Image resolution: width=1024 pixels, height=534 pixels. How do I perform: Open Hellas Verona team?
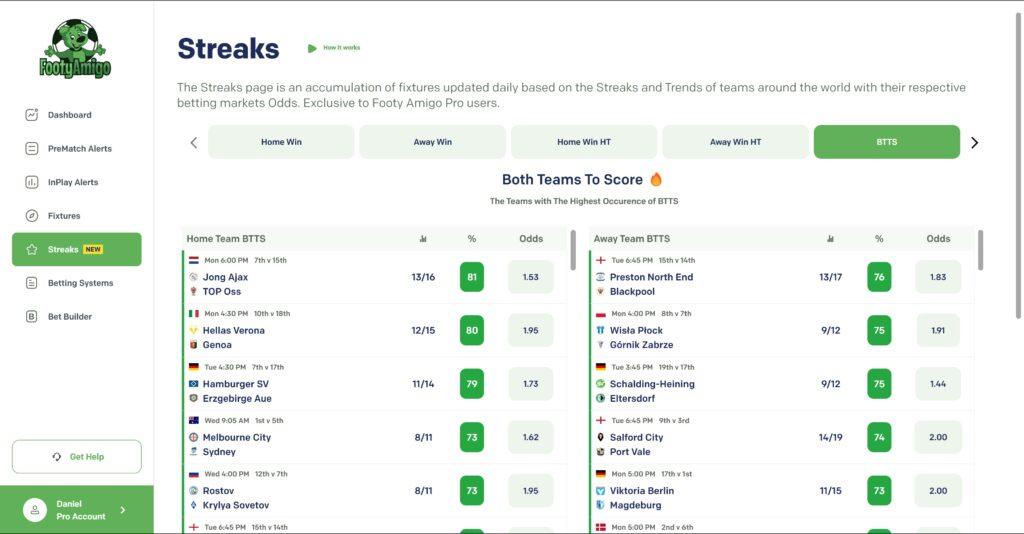pos(234,330)
